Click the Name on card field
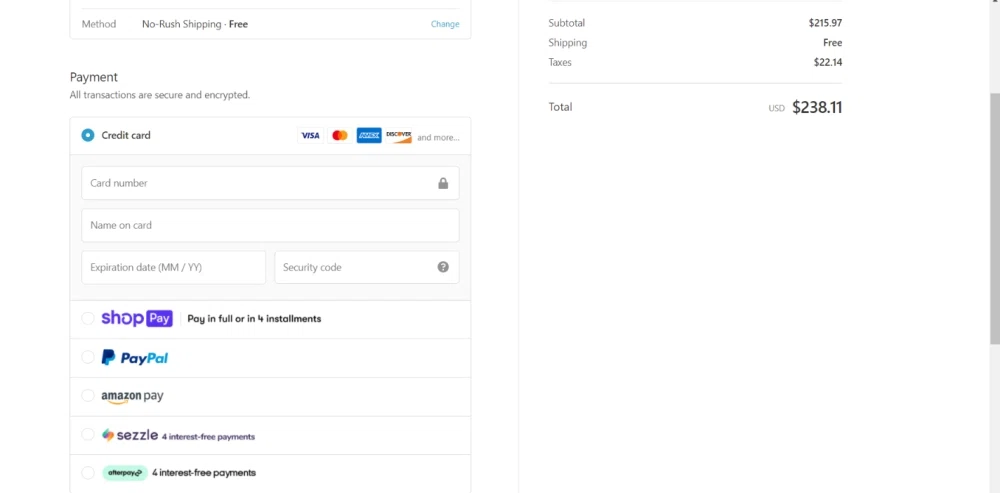 coord(270,225)
